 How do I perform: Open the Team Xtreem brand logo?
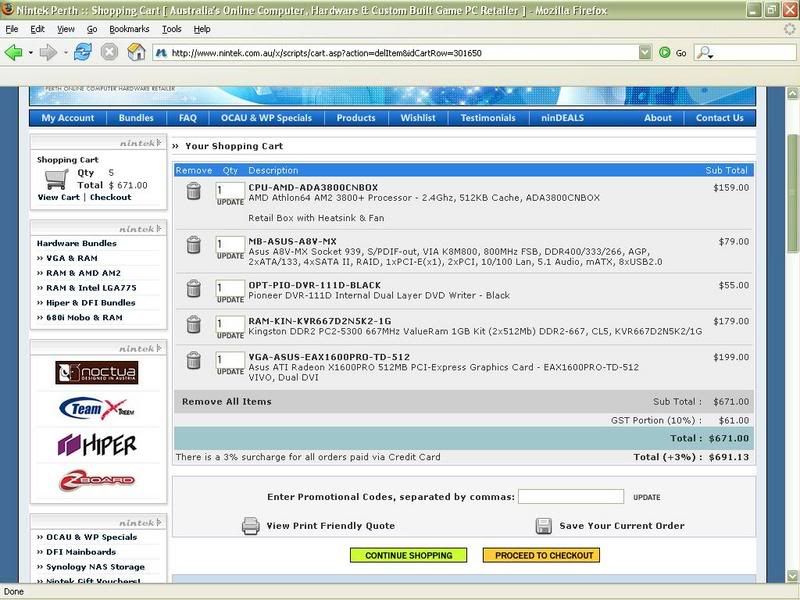tap(96, 409)
